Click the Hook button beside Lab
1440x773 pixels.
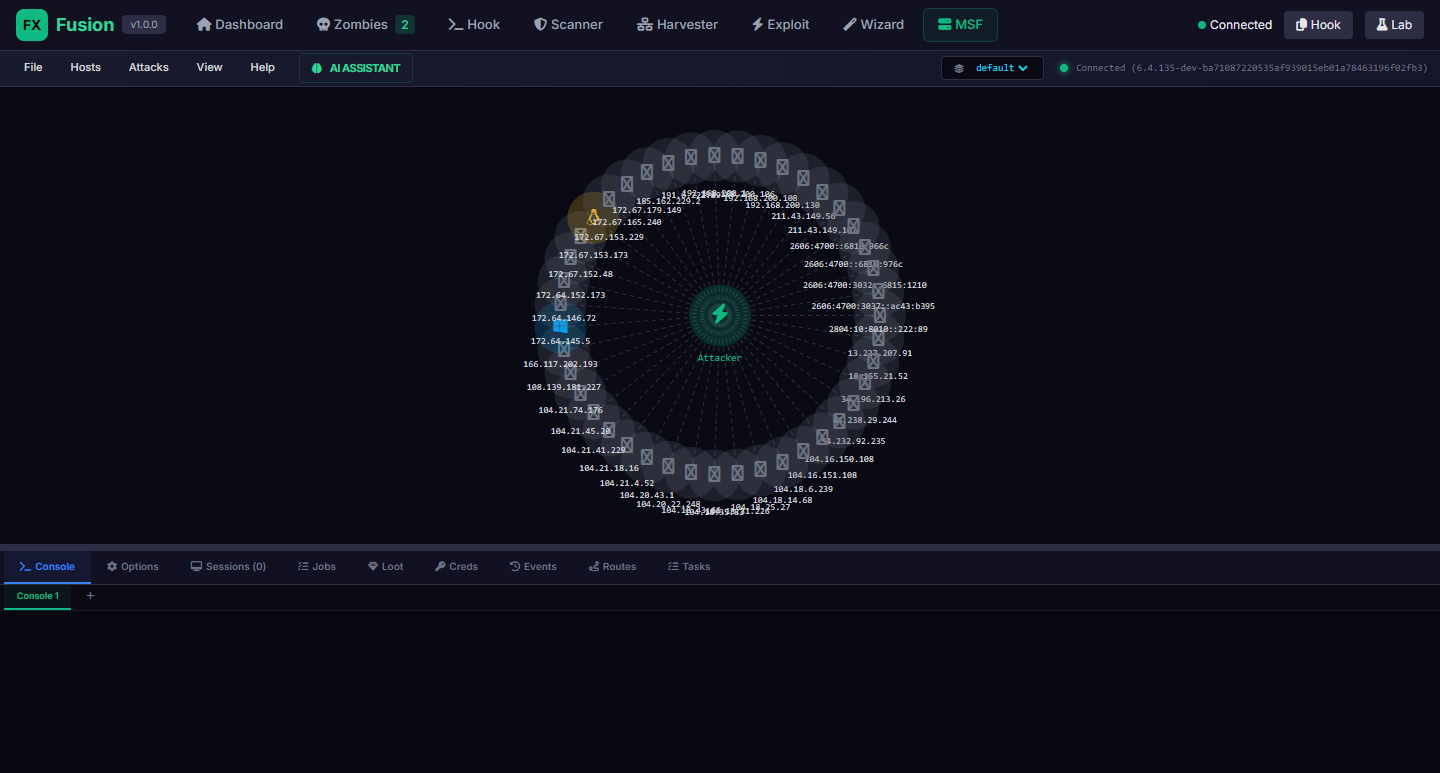(1318, 25)
